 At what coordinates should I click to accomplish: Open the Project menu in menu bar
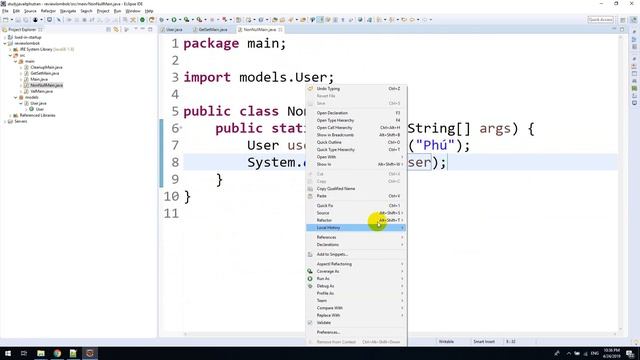point(103,11)
